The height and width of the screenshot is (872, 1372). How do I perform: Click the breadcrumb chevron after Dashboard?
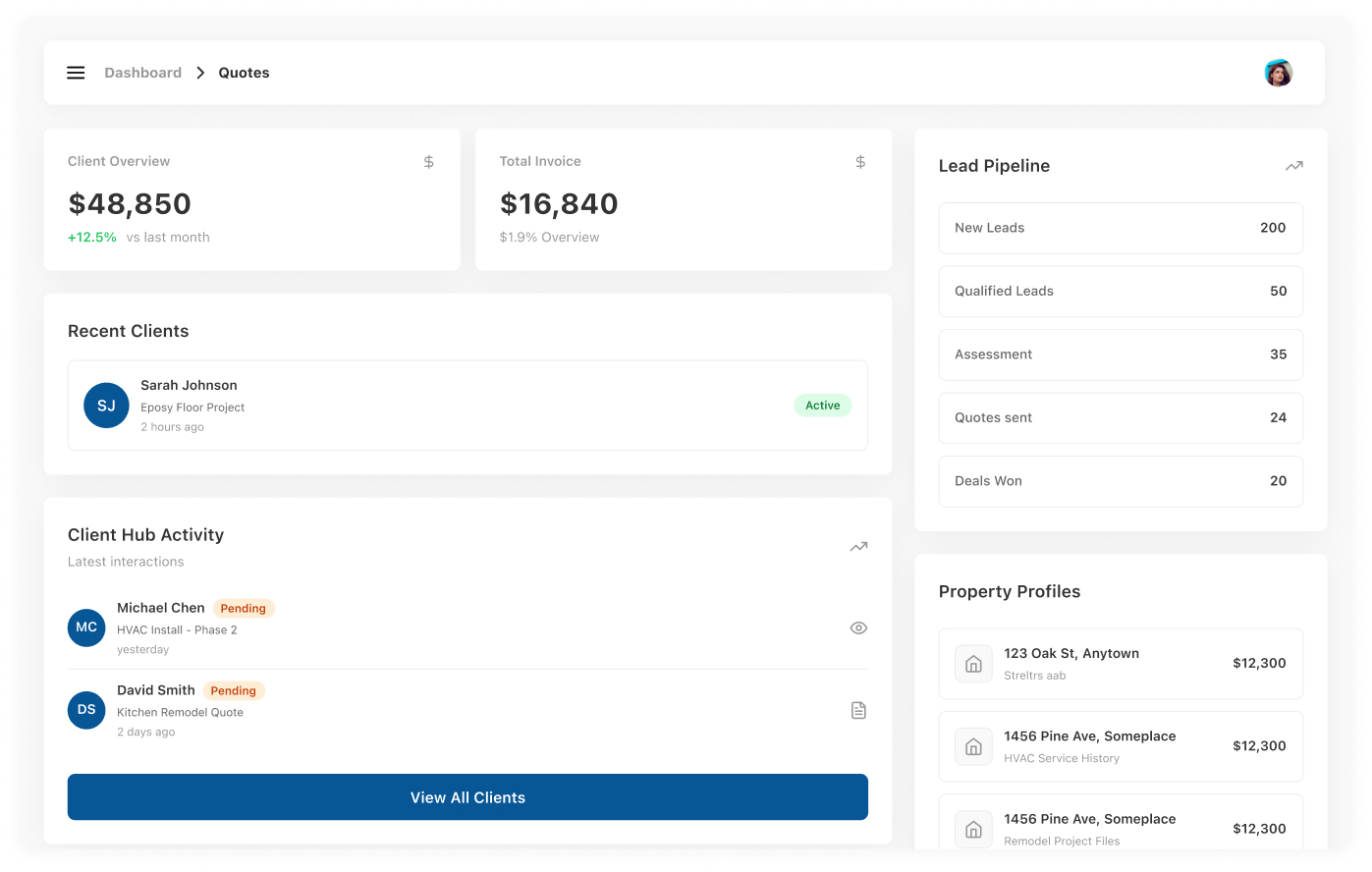coord(200,73)
